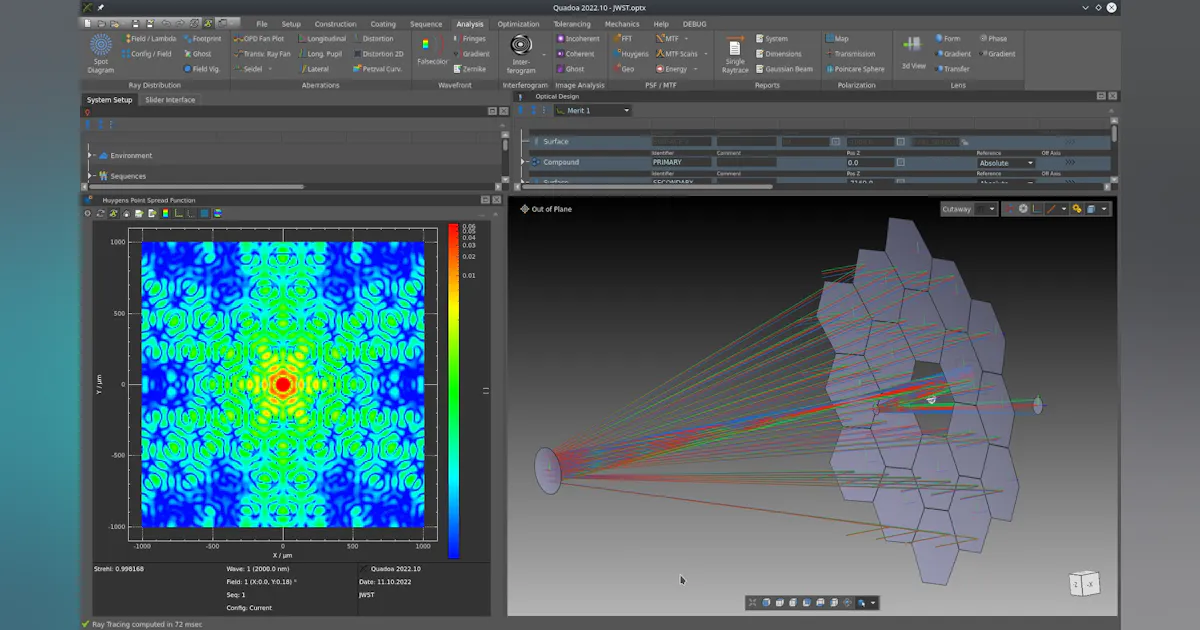This screenshot has height=630, width=1200.
Task: Launch the Footprint analysis
Action: coord(202,38)
